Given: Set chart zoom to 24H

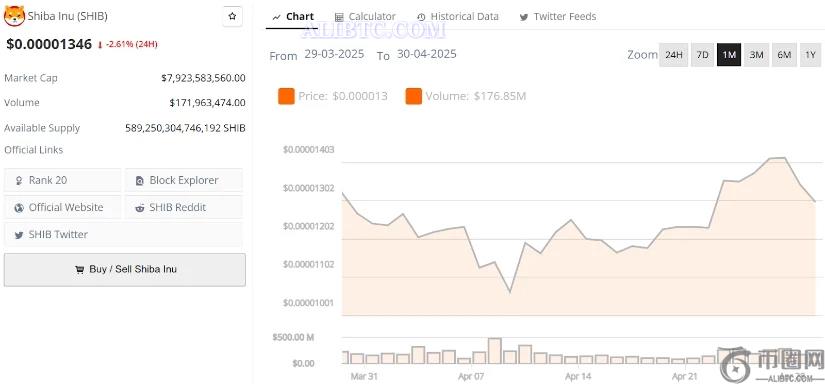Looking at the screenshot, I should [673, 55].
